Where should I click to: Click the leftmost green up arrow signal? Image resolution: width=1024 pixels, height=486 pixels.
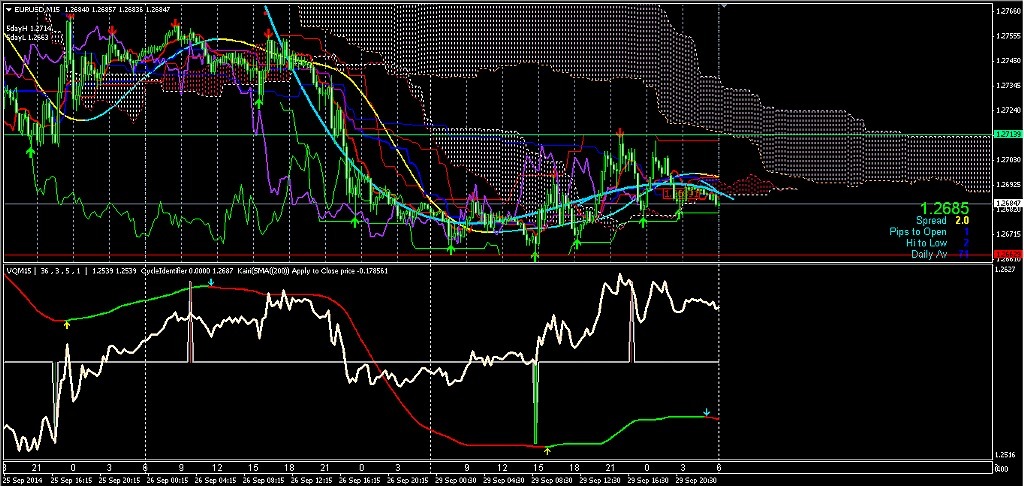click(30, 151)
